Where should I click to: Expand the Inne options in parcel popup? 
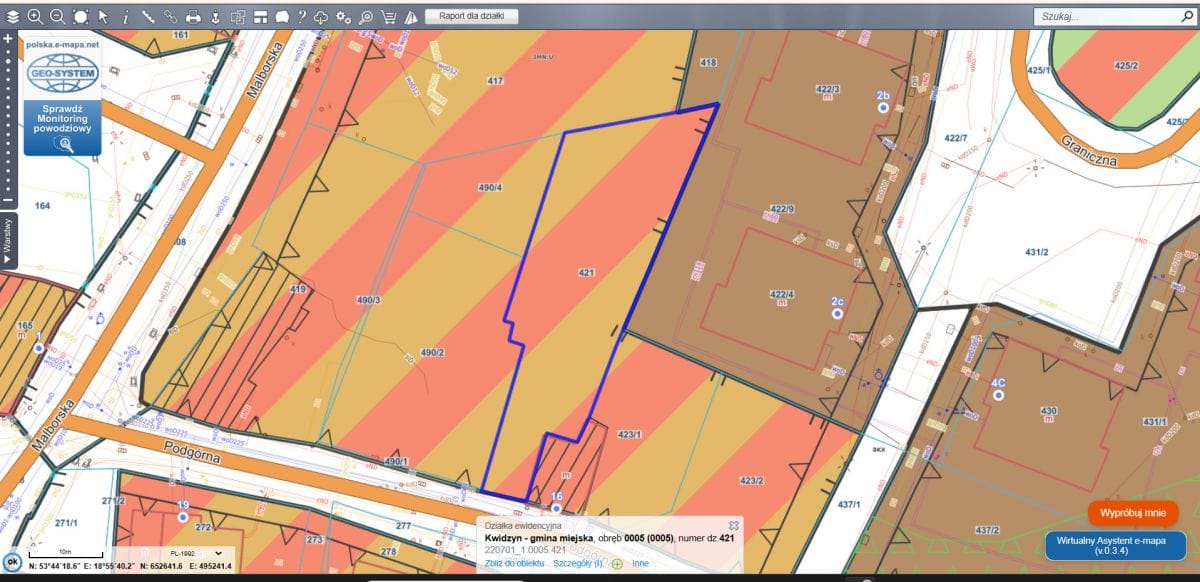639,563
